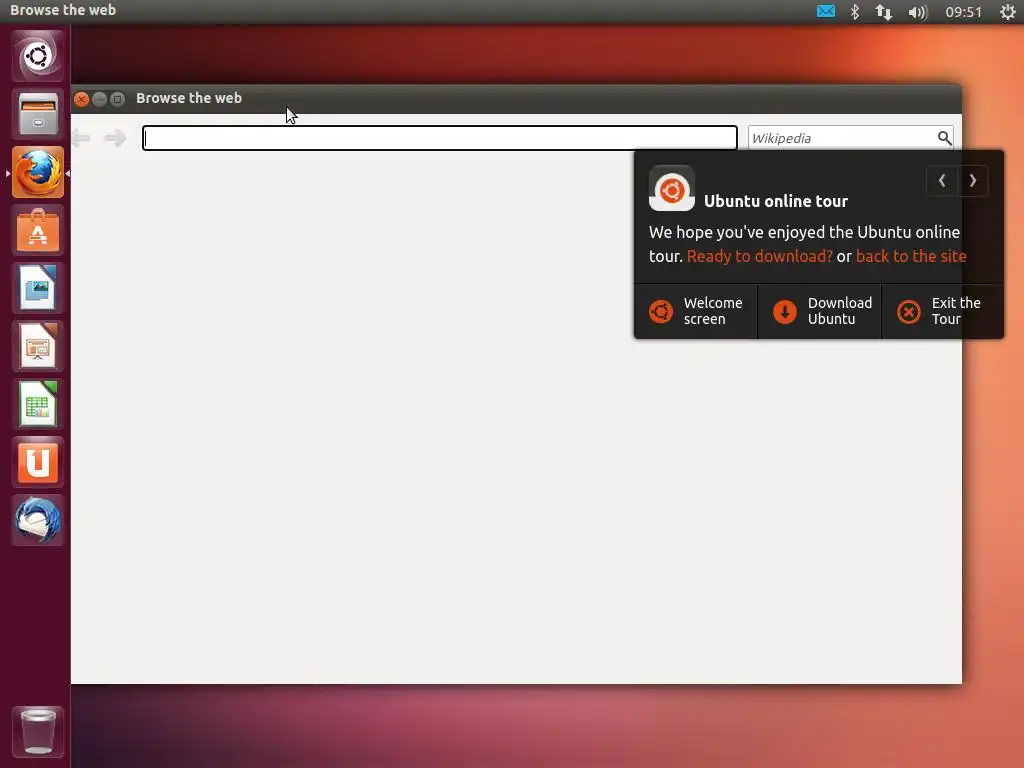1024x768 pixels.
Task: Open the Bluetooth indicator menu
Action: (x=855, y=12)
